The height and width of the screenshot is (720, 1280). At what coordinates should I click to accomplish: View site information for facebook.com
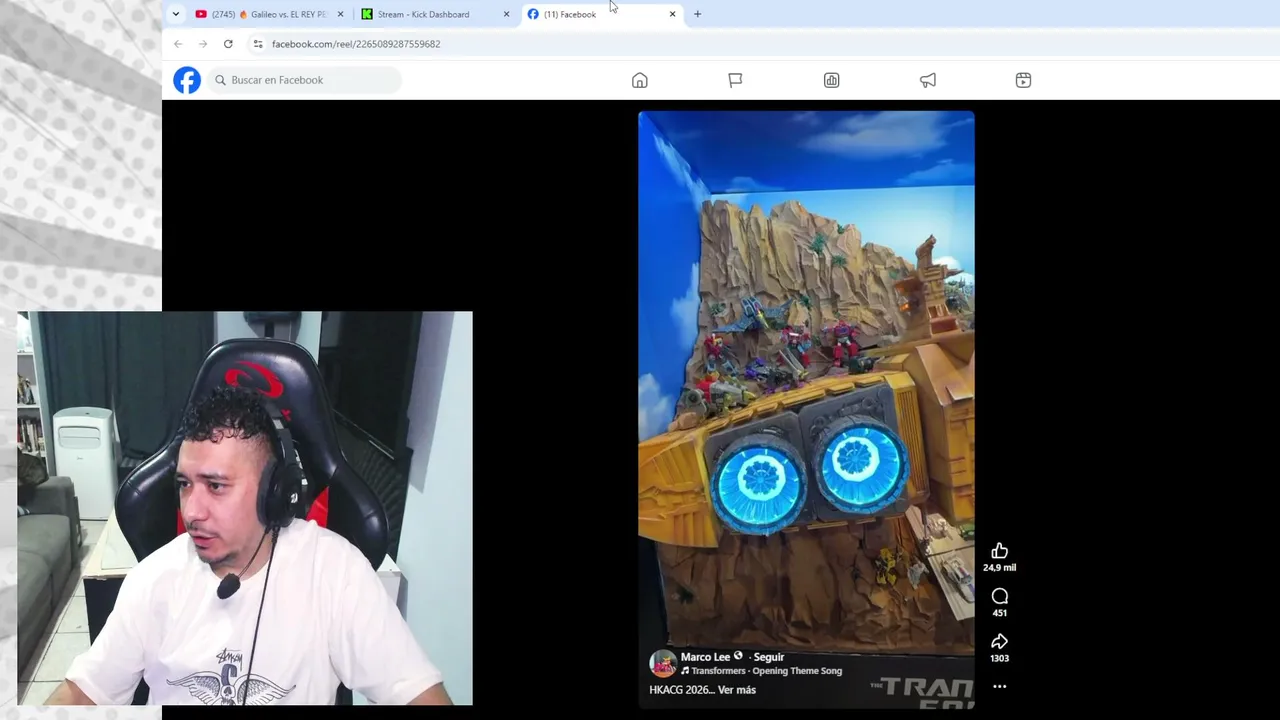point(258,44)
